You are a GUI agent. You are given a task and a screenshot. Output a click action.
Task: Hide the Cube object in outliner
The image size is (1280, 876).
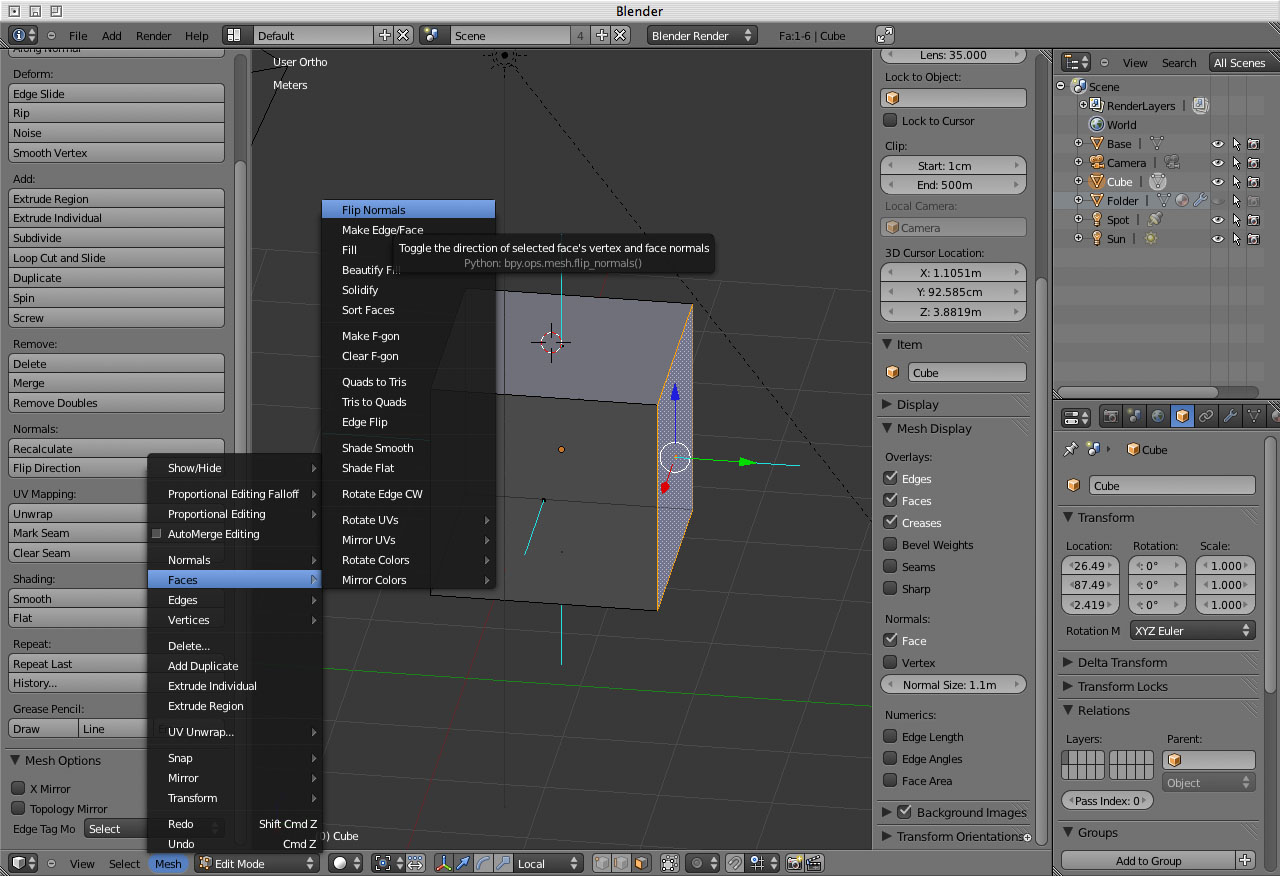click(x=1218, y=182)
